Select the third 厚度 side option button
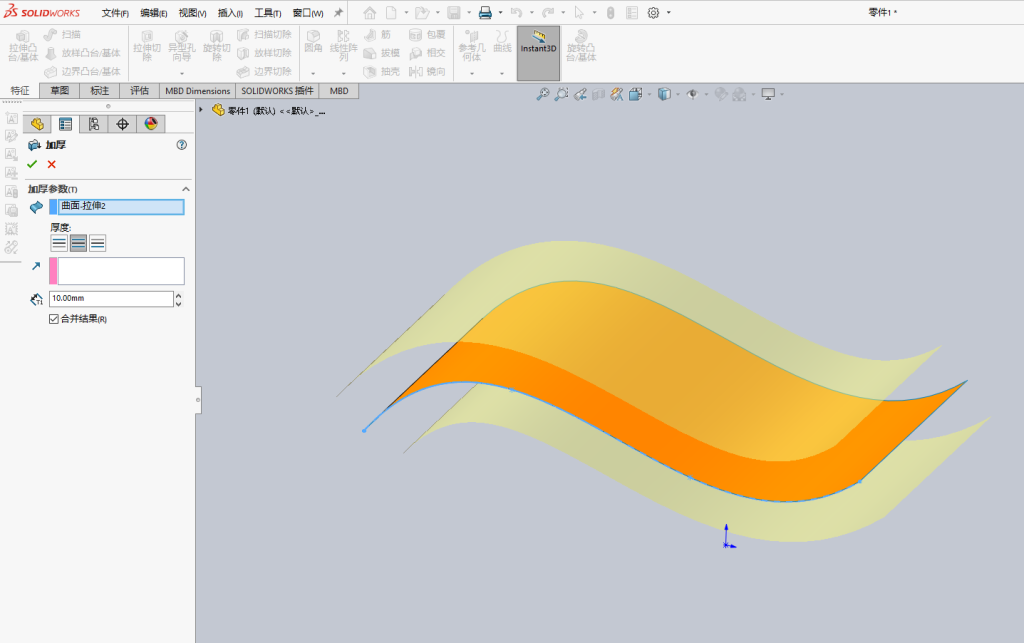 tap(97, 243)
